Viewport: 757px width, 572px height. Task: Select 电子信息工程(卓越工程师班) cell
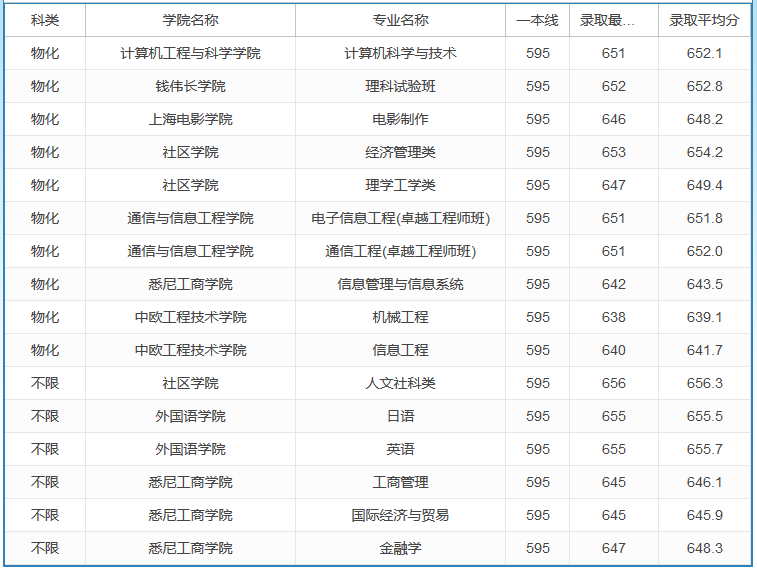[400, 218]
